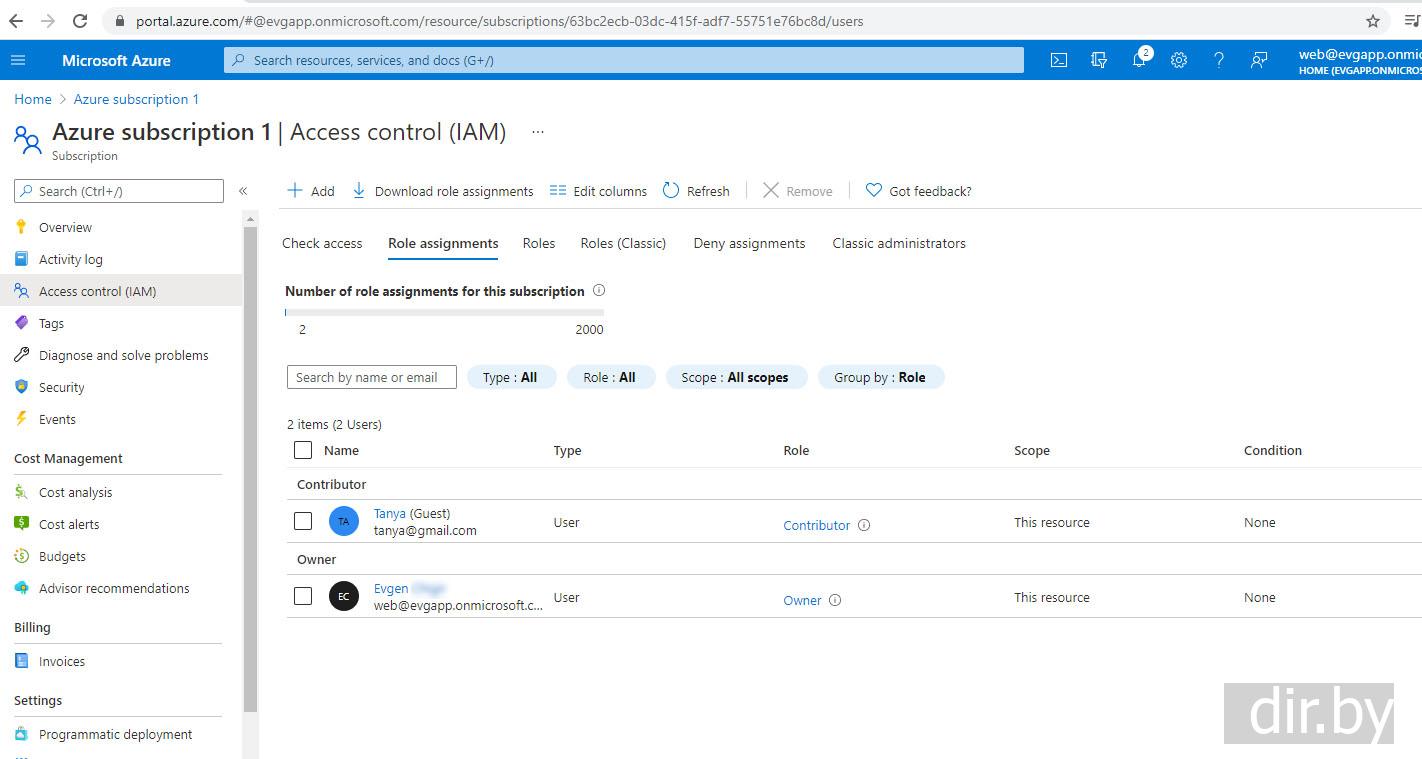Viewport: 1422px width, 759px height.
Task: Open portal settings gear
Action: (1179, 60)
